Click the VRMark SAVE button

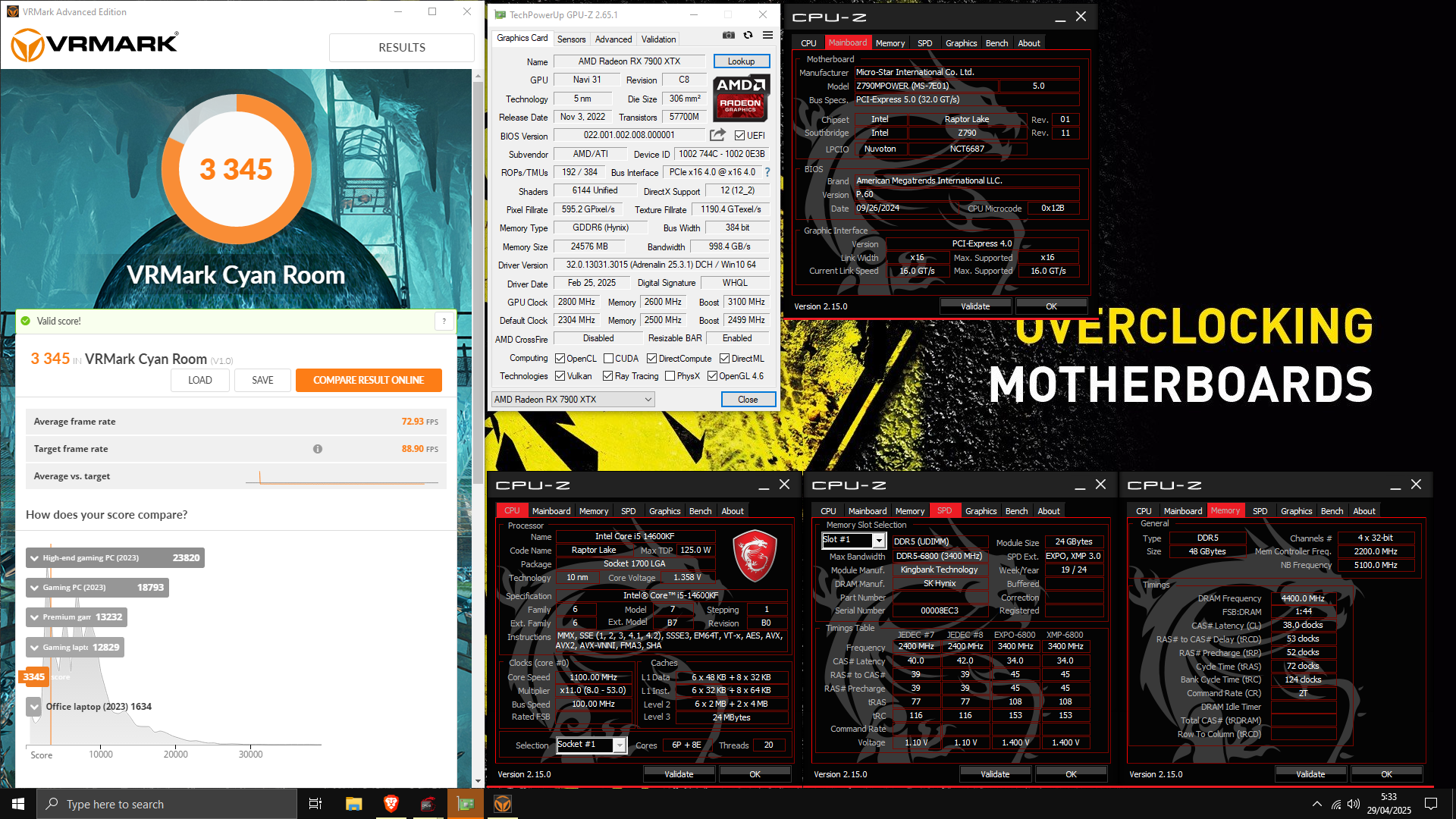262,380
